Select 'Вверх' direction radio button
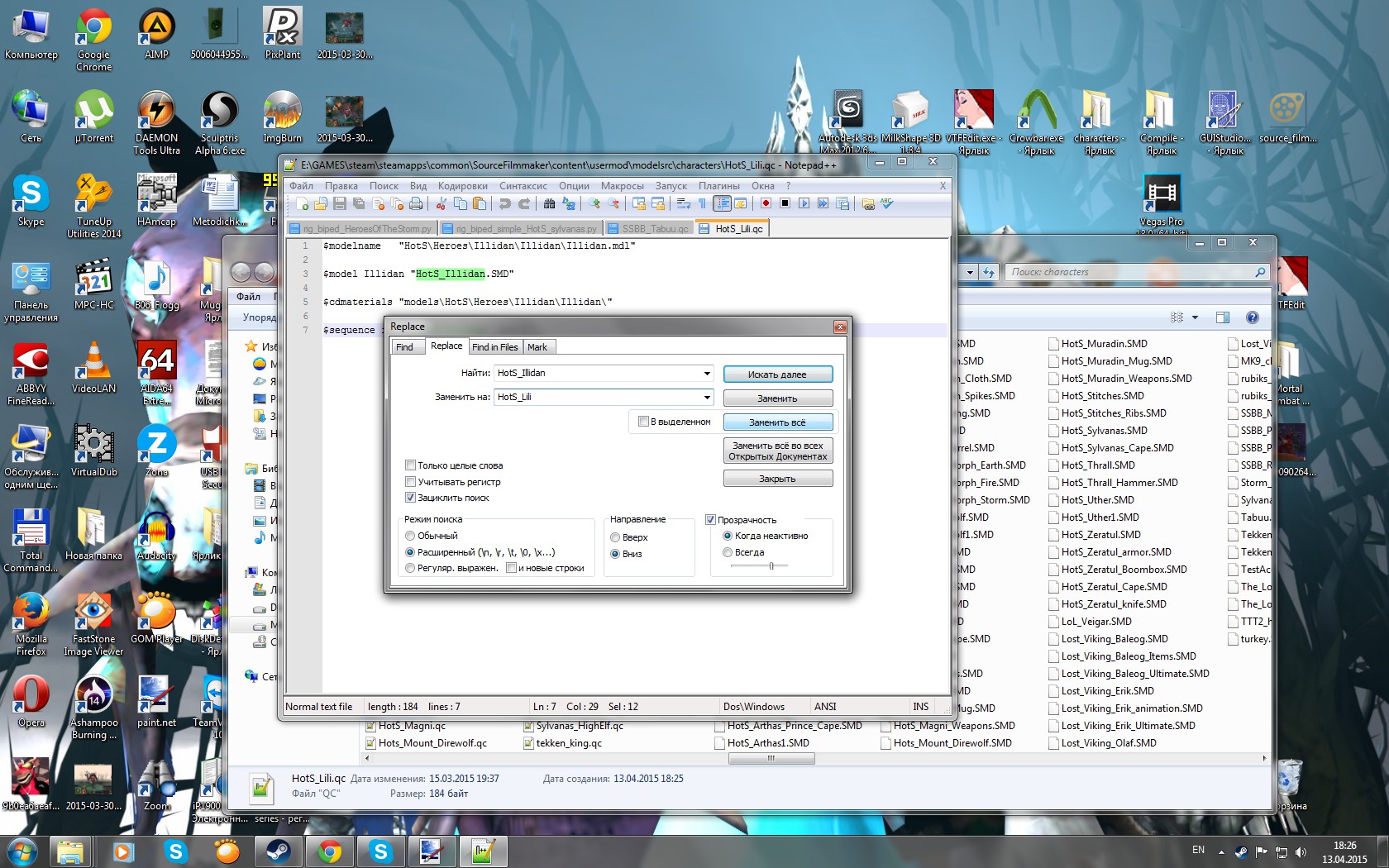The height and width of the screenshot is (868, 1389). coord(615,537)
